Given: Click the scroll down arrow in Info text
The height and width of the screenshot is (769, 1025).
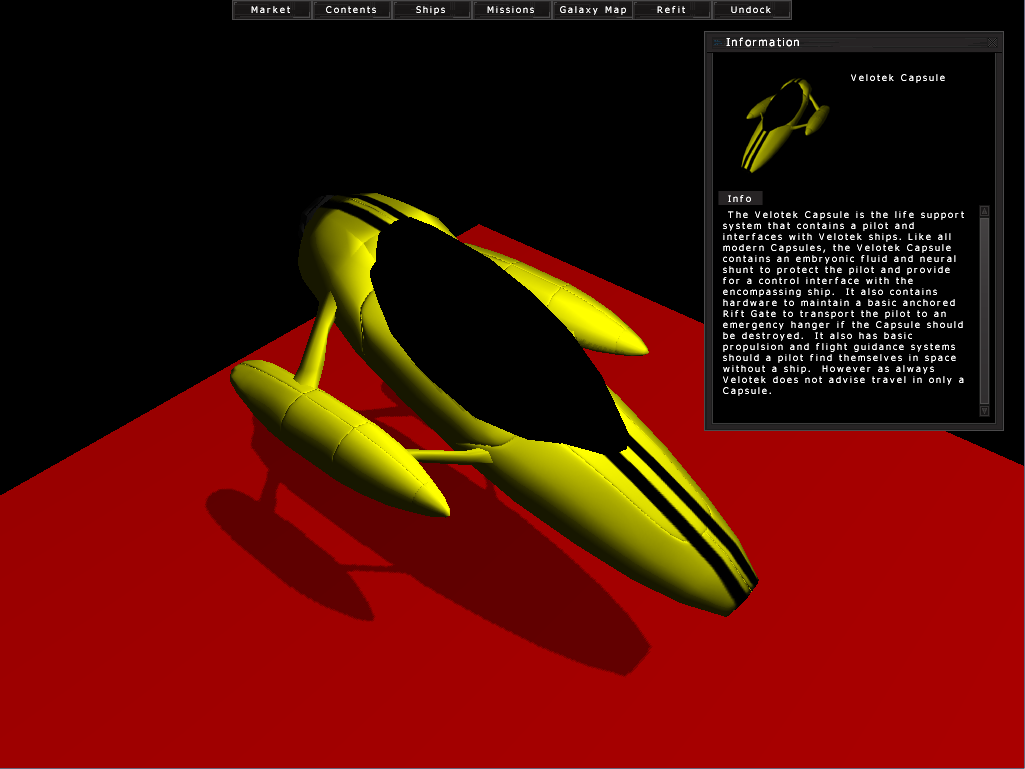Looking at the screenshot, I should [x=984, y=410].
